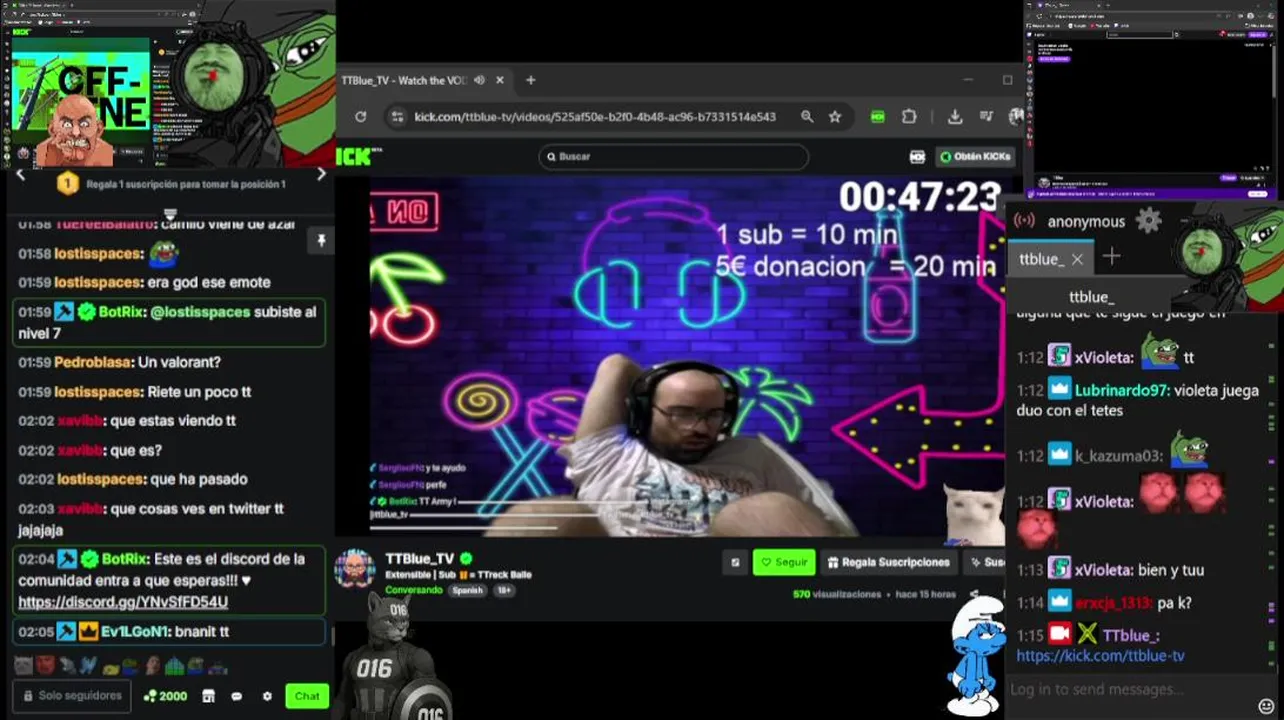This screenshot has height=720, width=1284.
Task: Click the small square icon left of Seguir
Action: [x=735, y=563]
